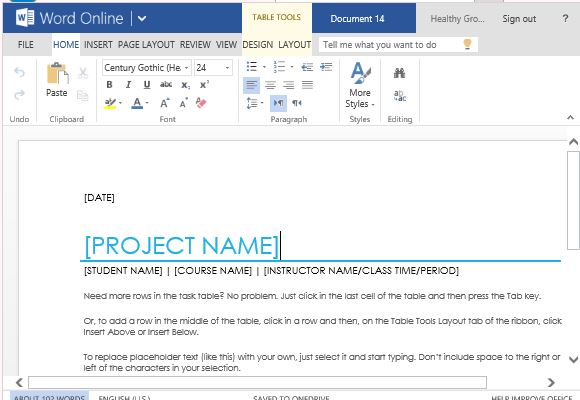The height and width of the screenshot is (400, 580).
Task: Toggle Bold formatting
Action: point(109,85)
